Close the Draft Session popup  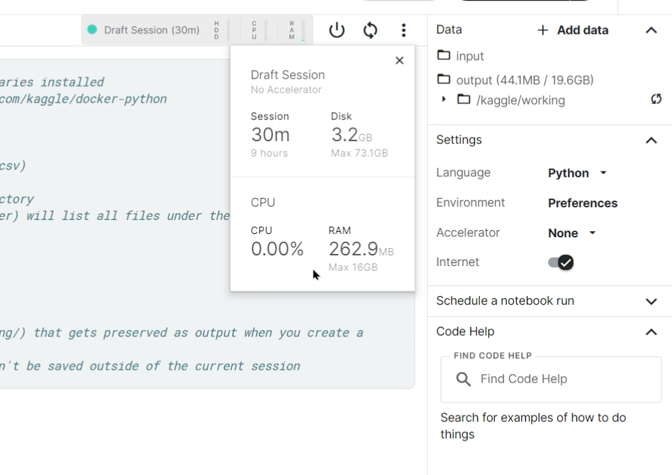(x=399, y=61)
